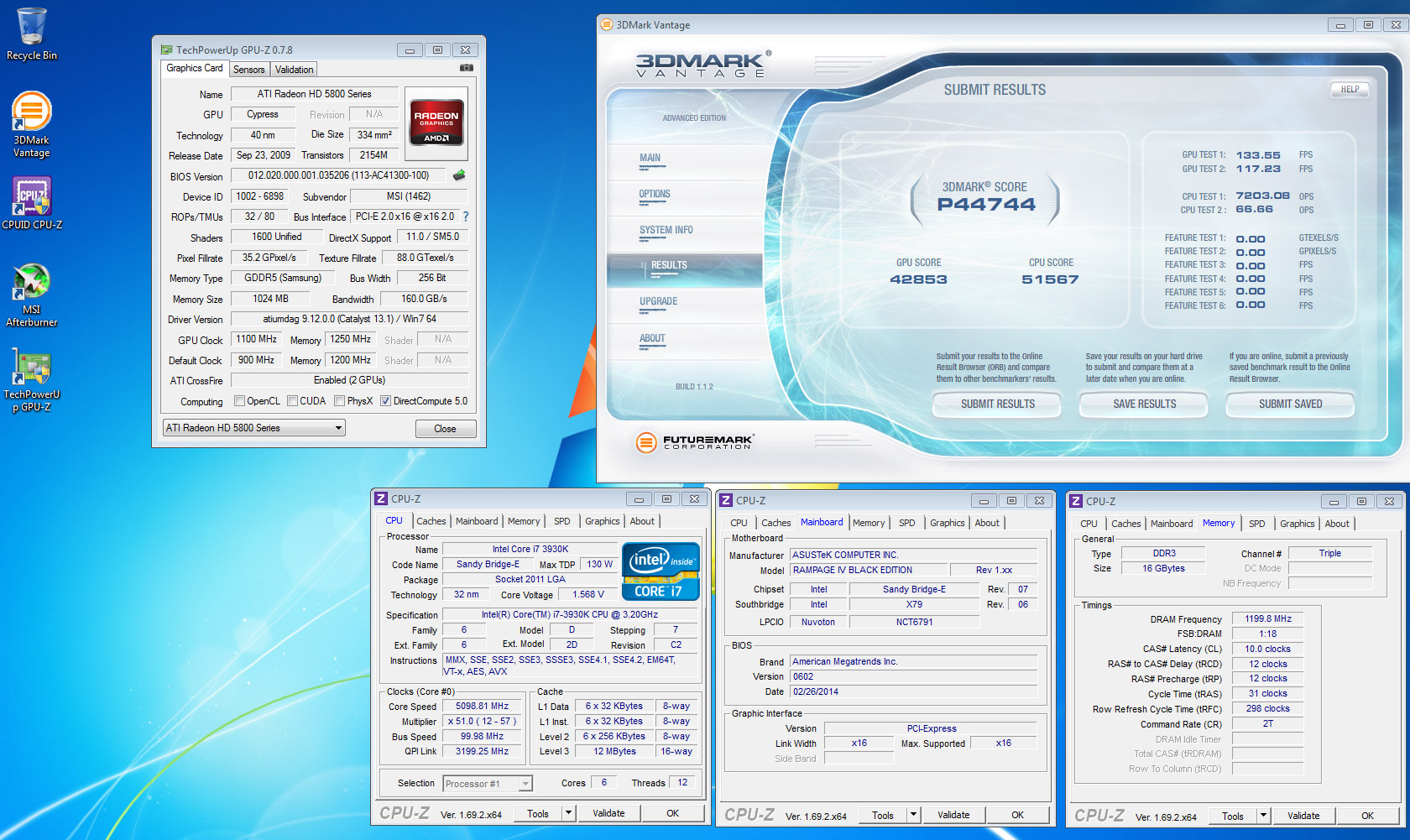The height and width of the screenshot is (840, 1410).
Task: Switch to the Sensors tab in GPU-Z
Action: pos(248,70)
